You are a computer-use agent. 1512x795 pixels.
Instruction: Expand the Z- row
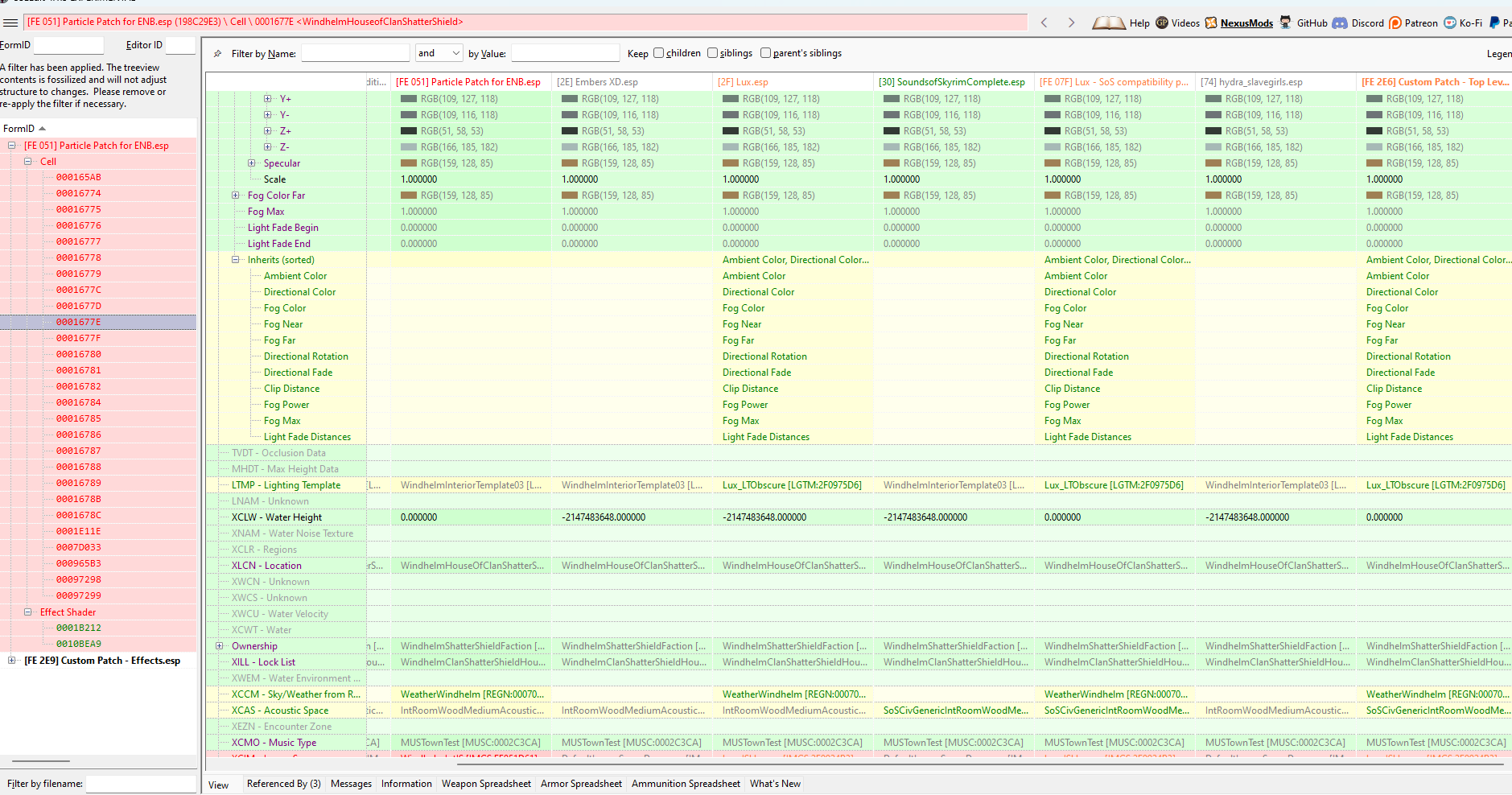(268, 147)
